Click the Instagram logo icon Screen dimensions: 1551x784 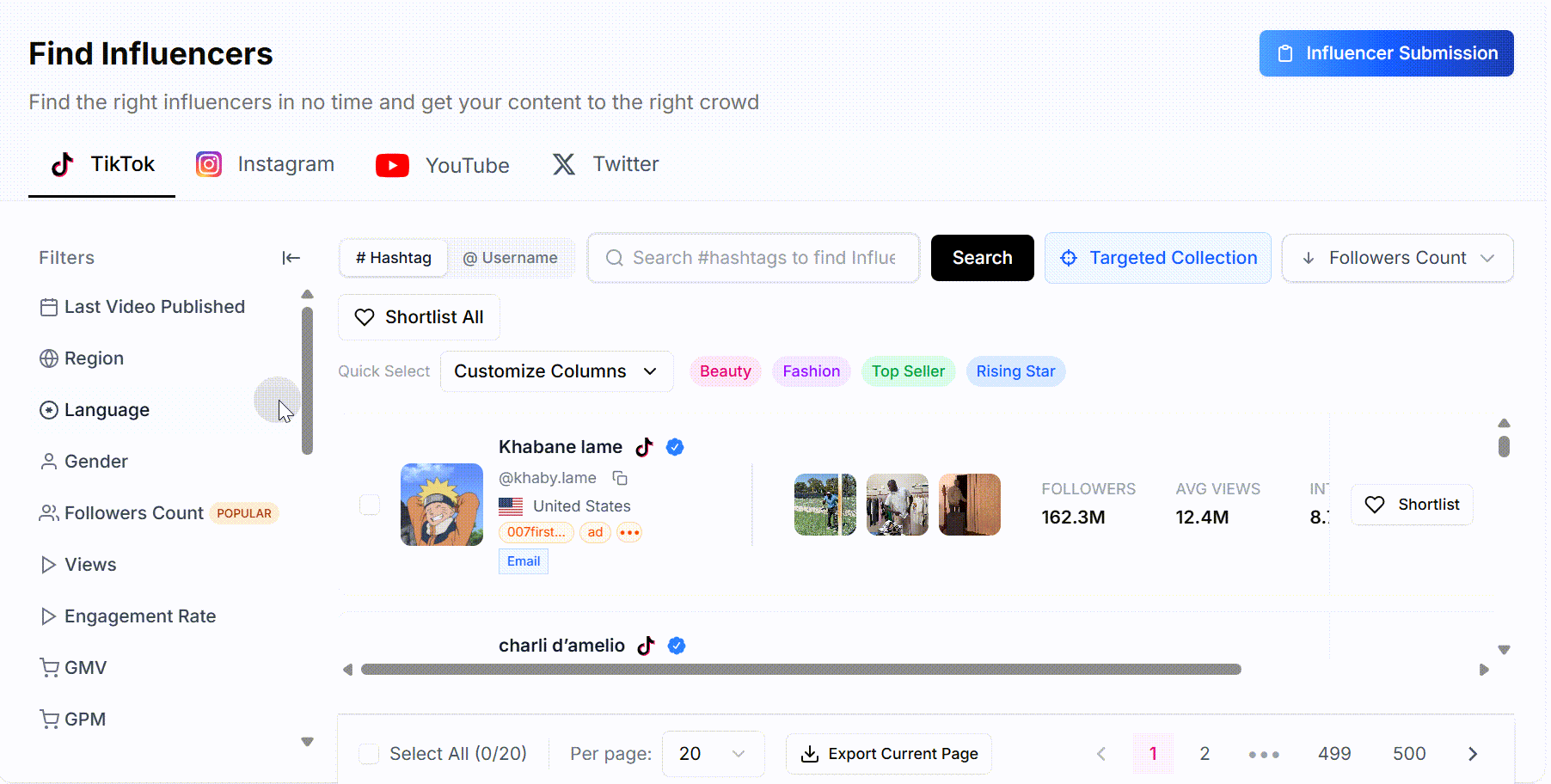tap(209, 164)
